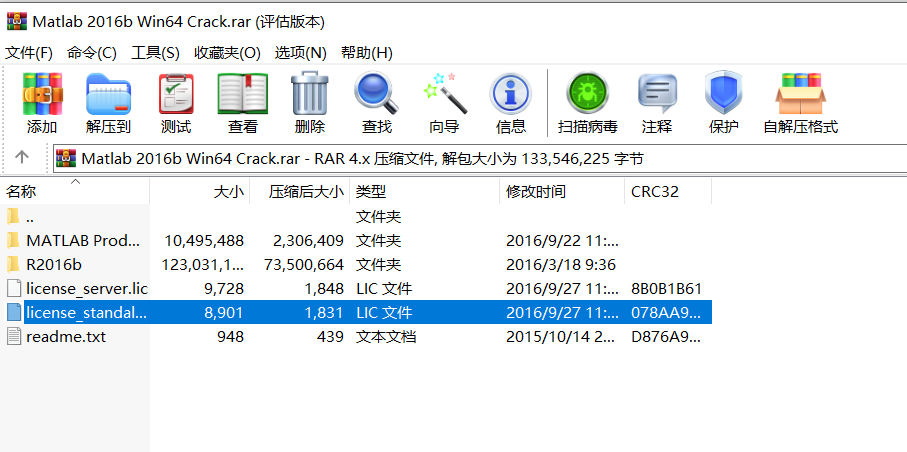Open the 选项(N) menu
Screen dimensions: 907x452
(x=300, y=53)
